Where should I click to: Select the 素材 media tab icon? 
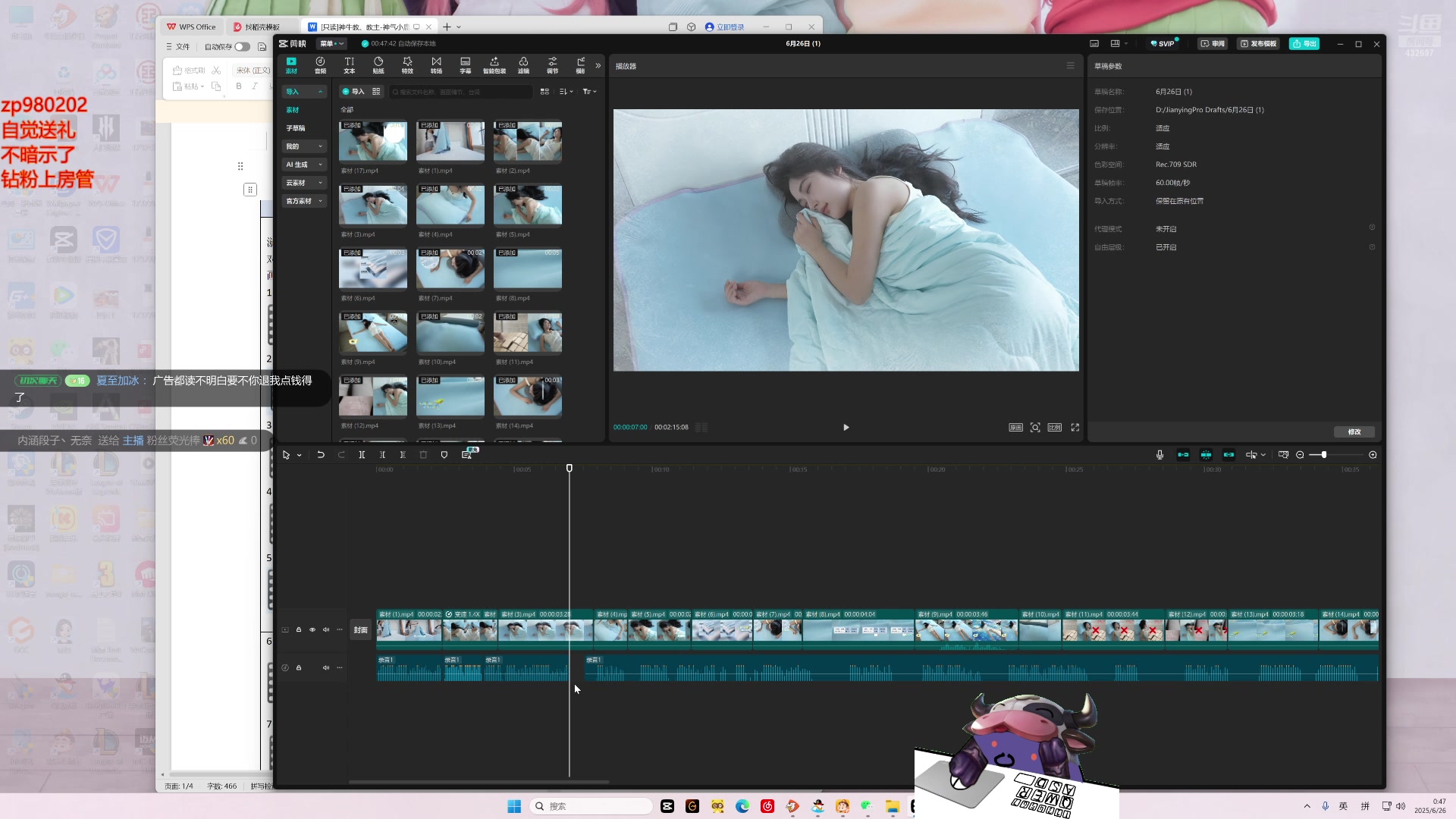pos(291,65)
